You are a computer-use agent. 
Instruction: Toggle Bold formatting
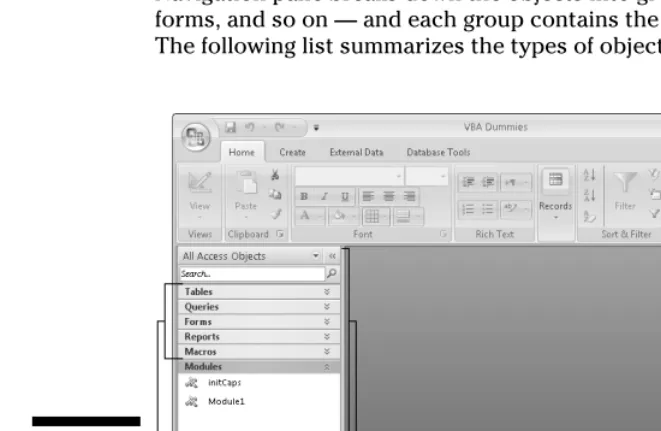click(x=304, y=197)
